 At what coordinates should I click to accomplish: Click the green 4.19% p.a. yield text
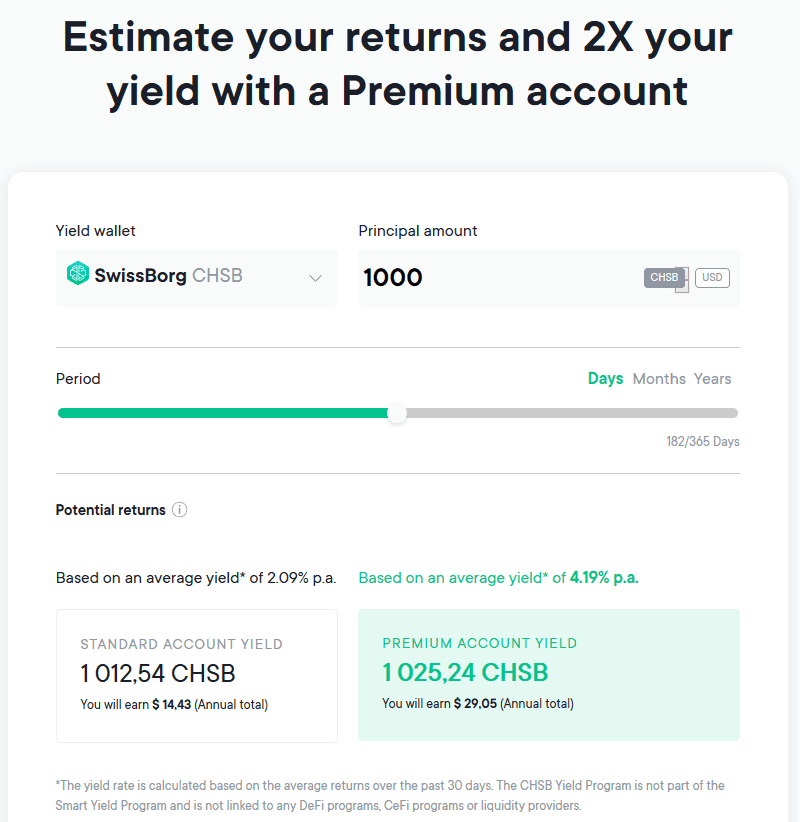[604, 578]
